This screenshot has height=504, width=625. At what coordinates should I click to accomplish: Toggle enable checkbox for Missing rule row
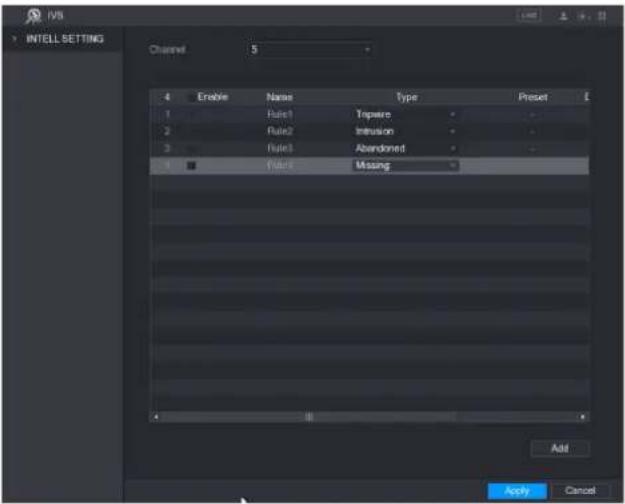[191, 165]
